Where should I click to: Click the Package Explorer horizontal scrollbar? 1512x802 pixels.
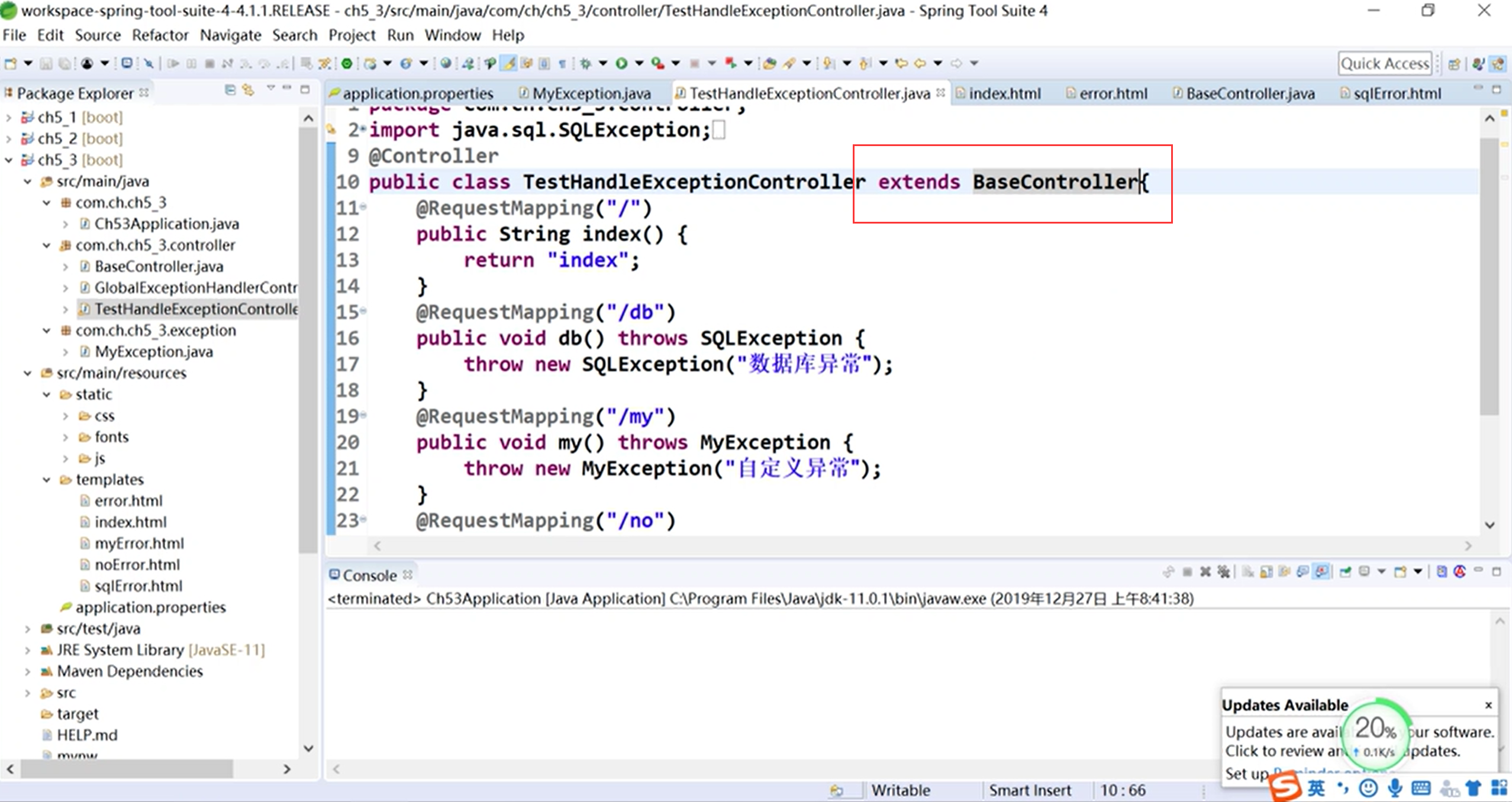tap(127, 769)
